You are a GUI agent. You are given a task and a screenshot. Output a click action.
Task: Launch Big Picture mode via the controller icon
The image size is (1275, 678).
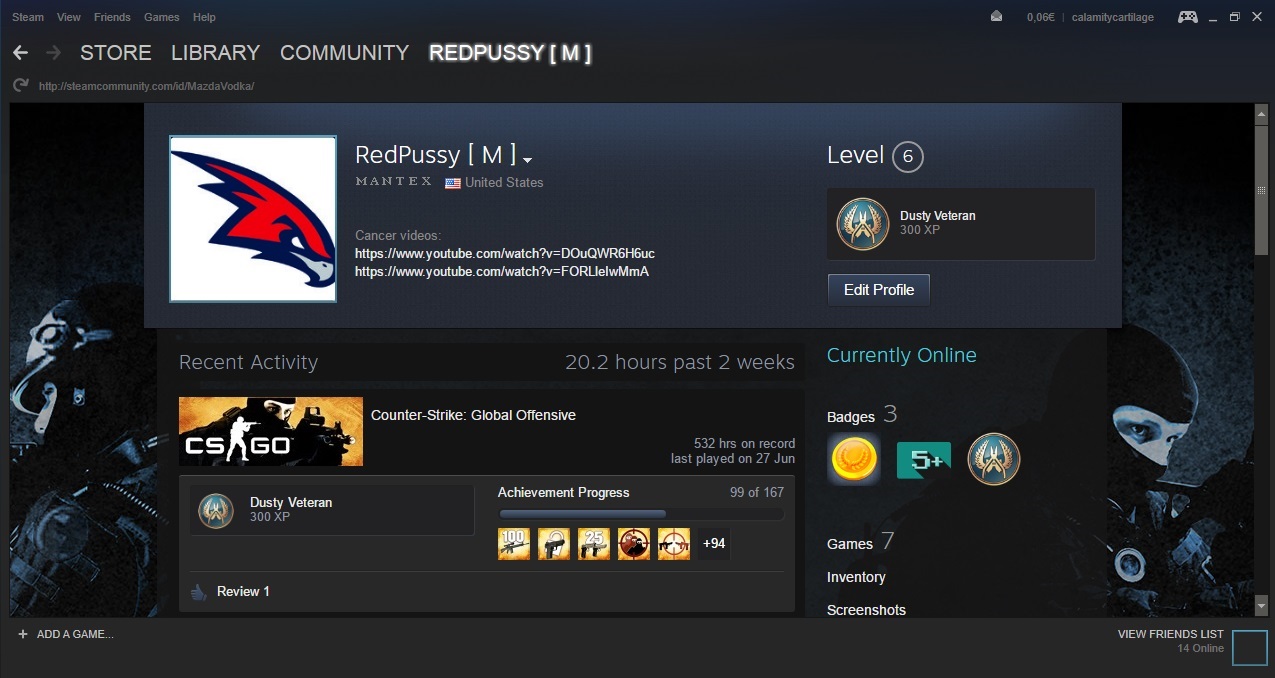click(x=1187, y=16)
